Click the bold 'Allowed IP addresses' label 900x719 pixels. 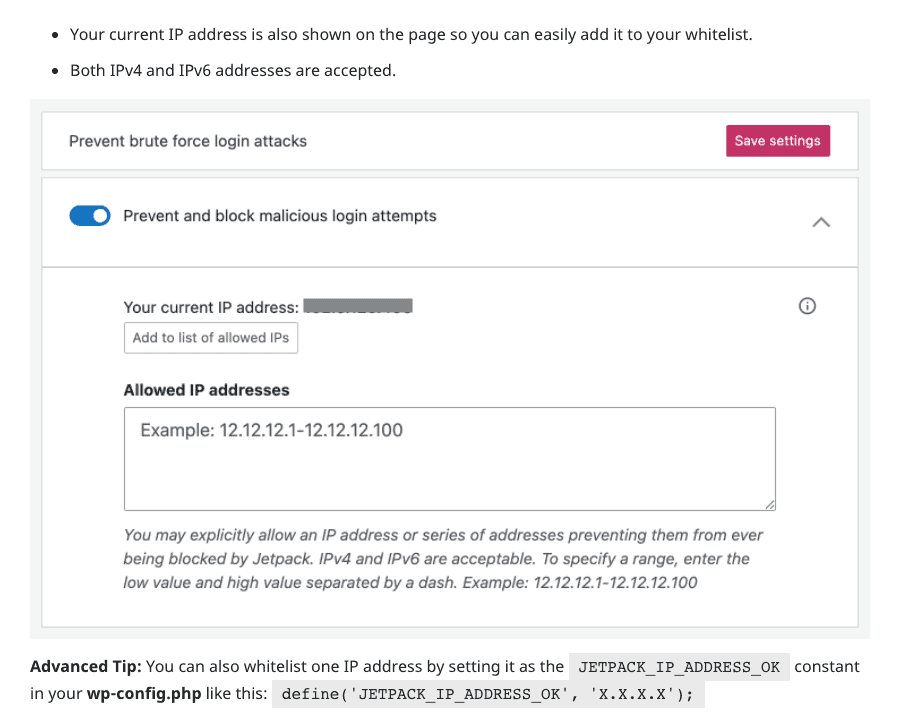(x=207, y=390)
